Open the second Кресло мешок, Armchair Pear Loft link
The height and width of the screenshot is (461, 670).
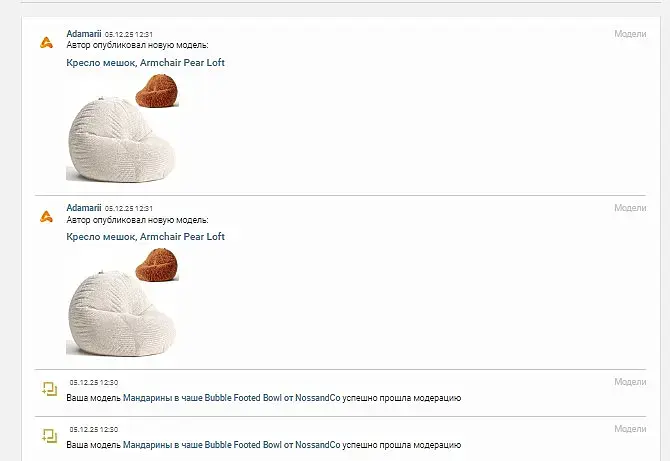(145, 236)
